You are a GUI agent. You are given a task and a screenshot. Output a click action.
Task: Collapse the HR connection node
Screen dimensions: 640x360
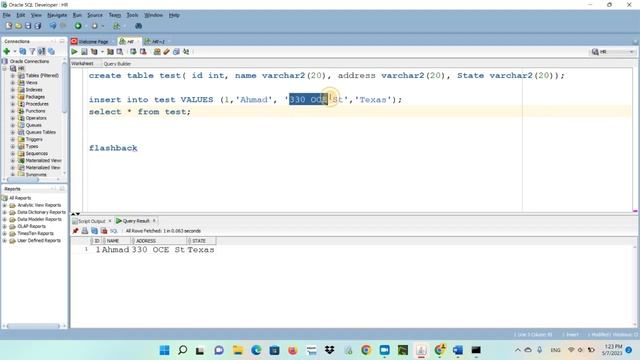5,69
